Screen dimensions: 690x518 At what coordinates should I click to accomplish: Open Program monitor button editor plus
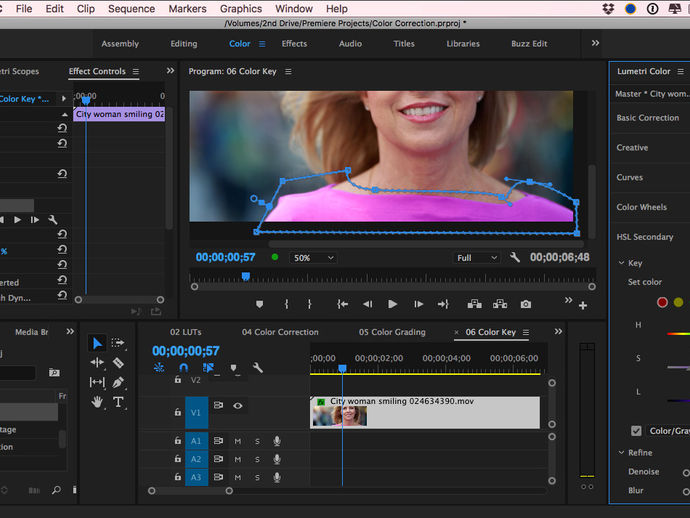coord(583,305)
